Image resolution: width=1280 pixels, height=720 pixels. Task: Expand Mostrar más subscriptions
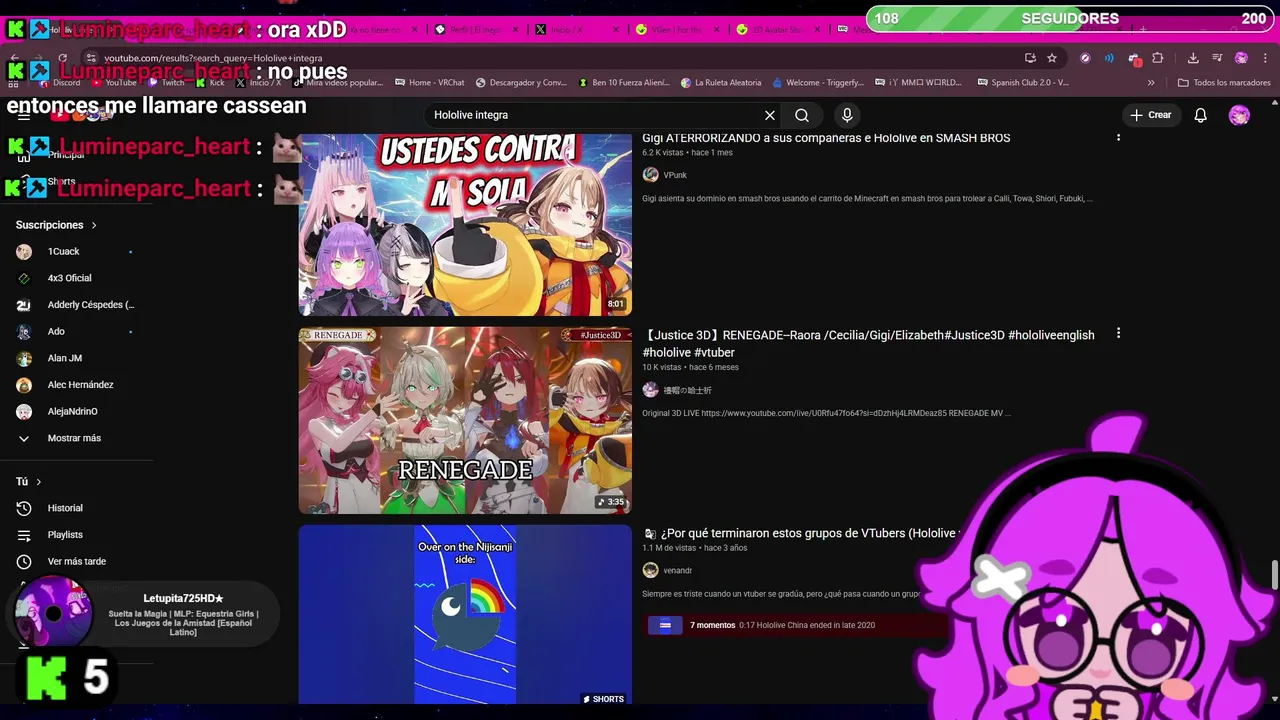pyautogui.click(x=75, y=438)
